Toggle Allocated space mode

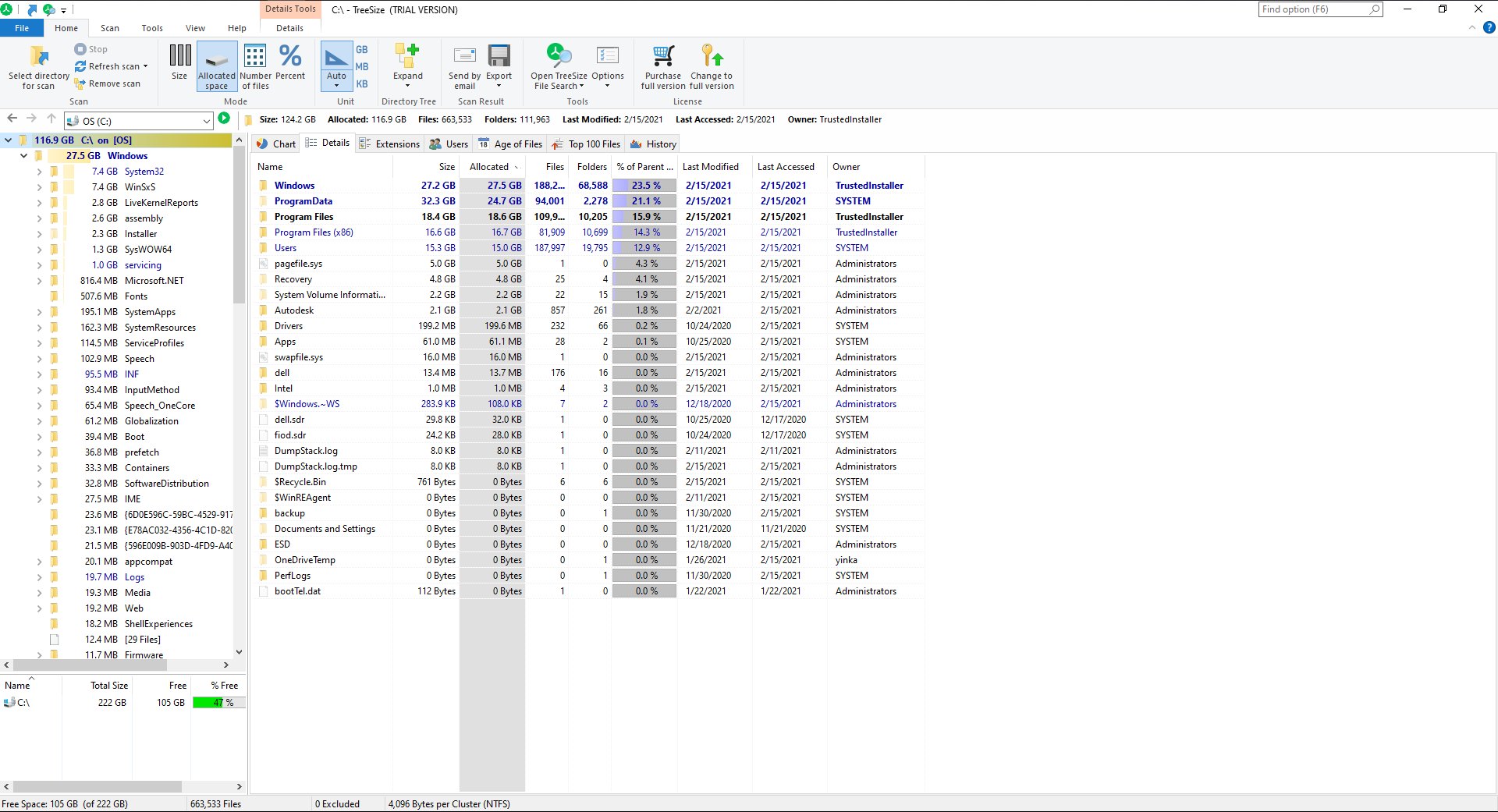click(217, 66)
